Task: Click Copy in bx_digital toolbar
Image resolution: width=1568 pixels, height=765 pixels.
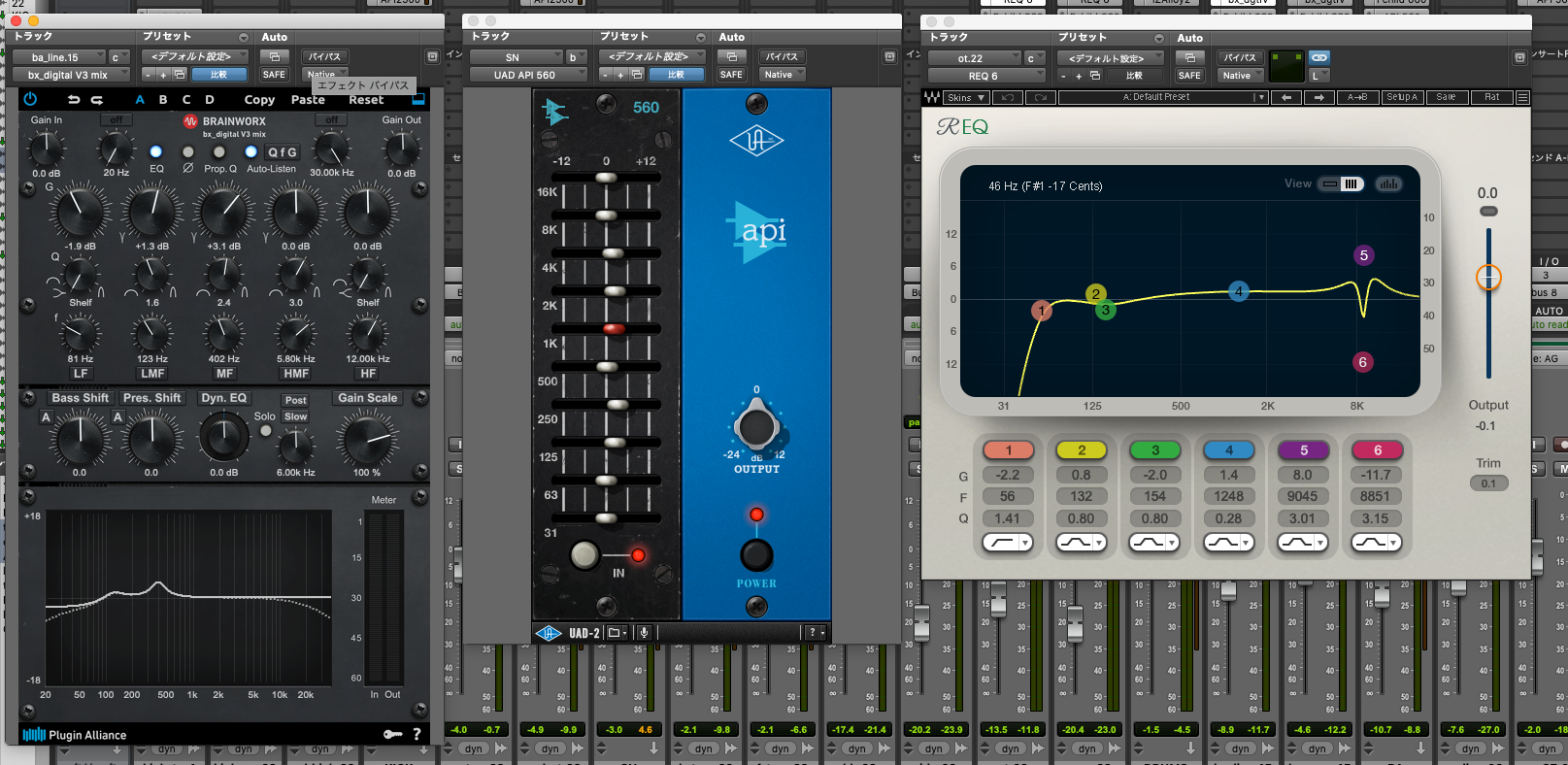Action: (x=259, y=100)
